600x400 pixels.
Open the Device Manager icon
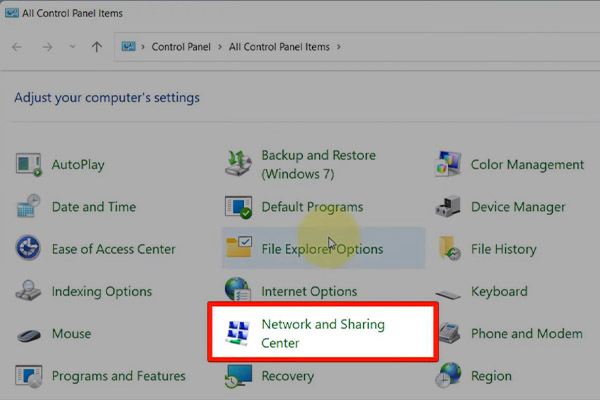click(x=448, y=207)
